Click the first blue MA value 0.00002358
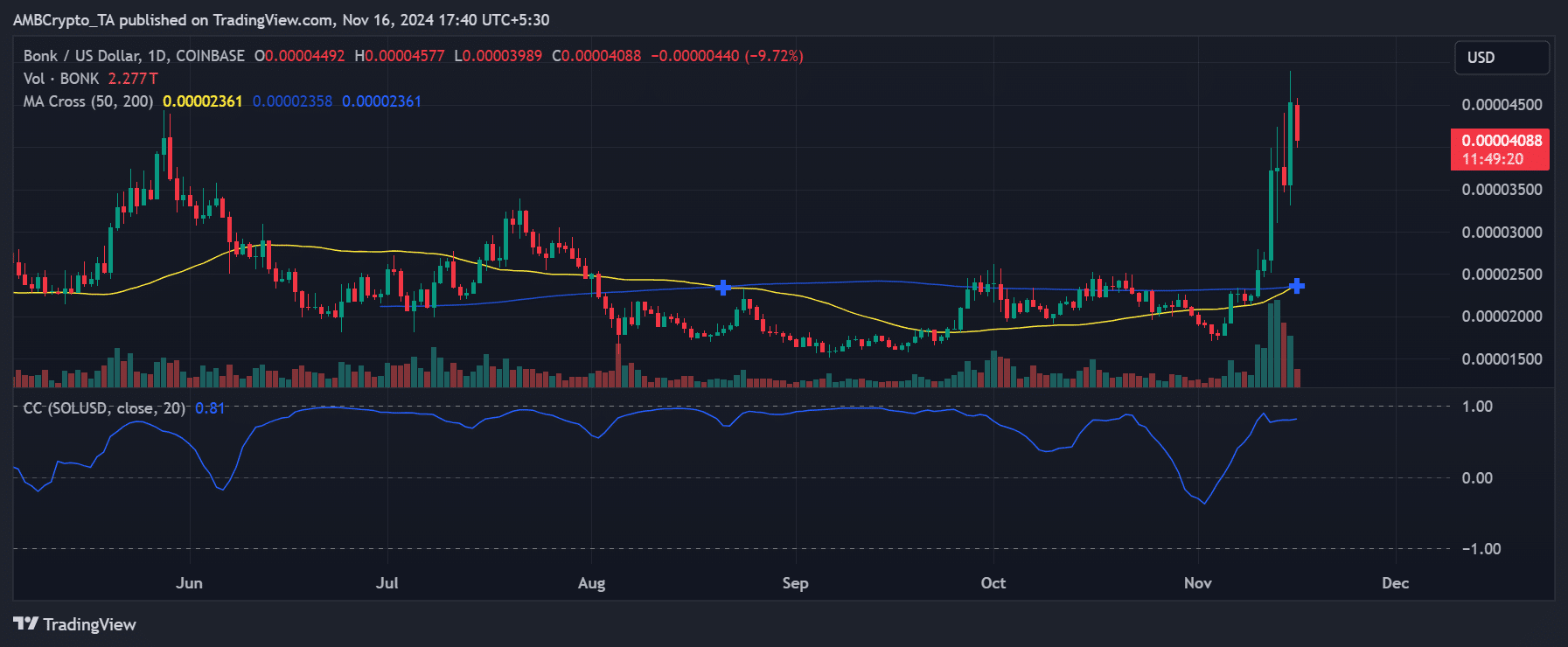 [292, 101]
